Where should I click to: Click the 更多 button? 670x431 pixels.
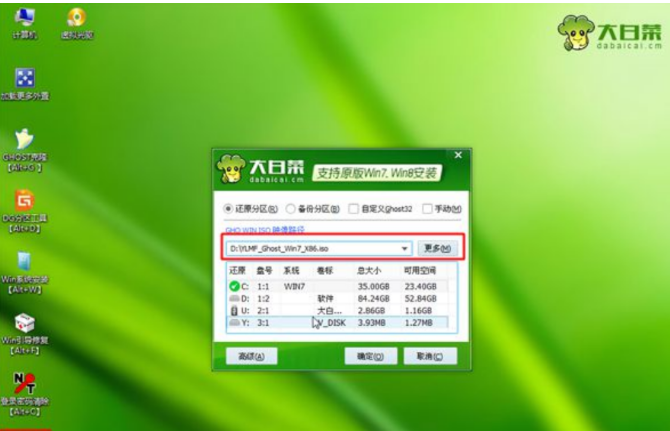click(437, 248)
